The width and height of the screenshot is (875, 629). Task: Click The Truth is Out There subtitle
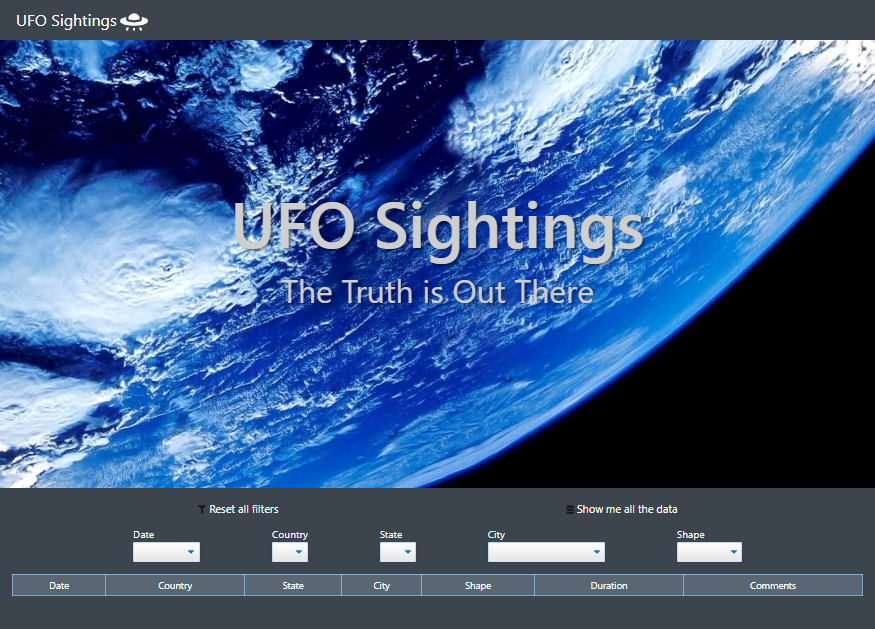(438, 292)
